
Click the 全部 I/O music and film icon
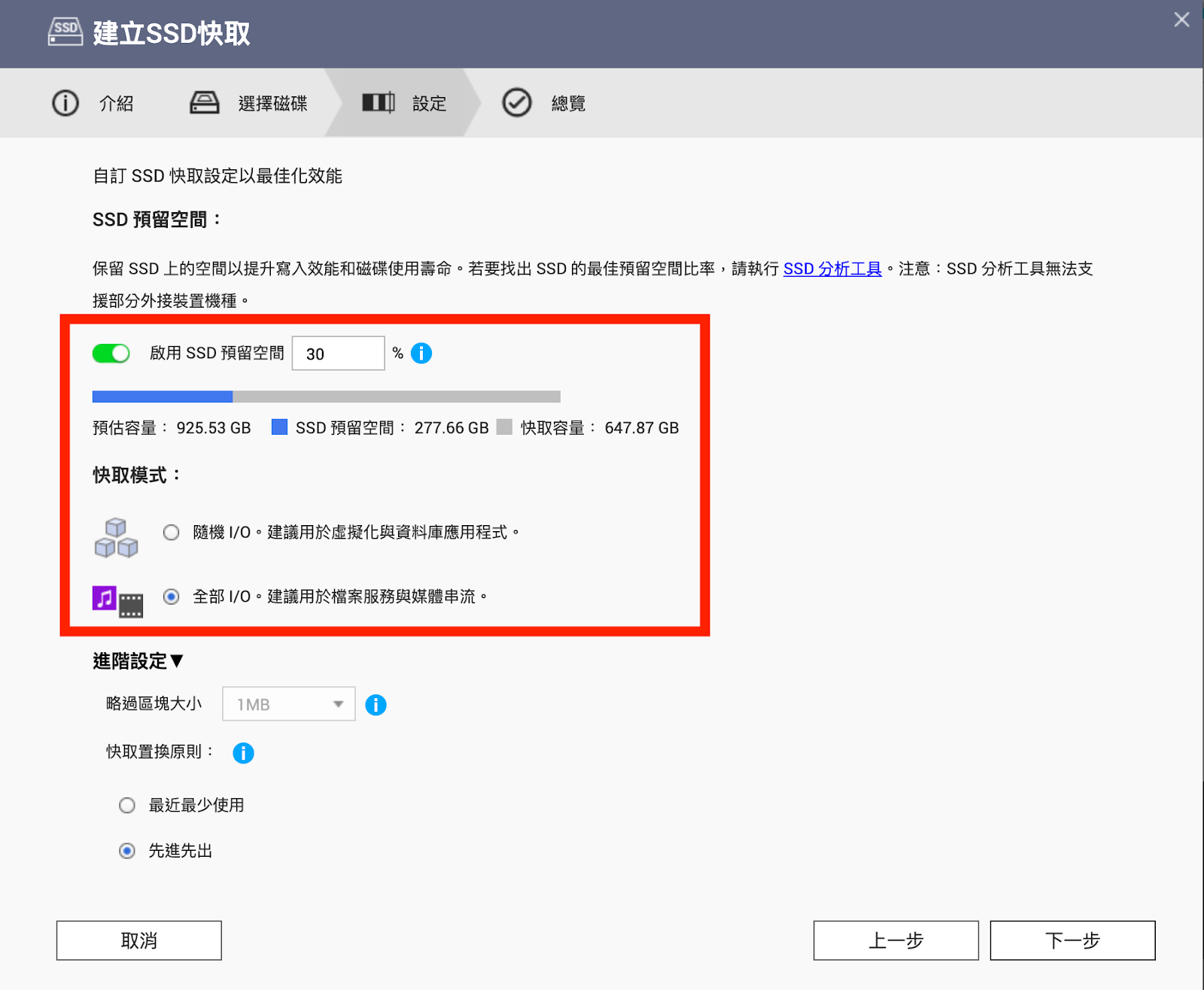coord(117,601)
